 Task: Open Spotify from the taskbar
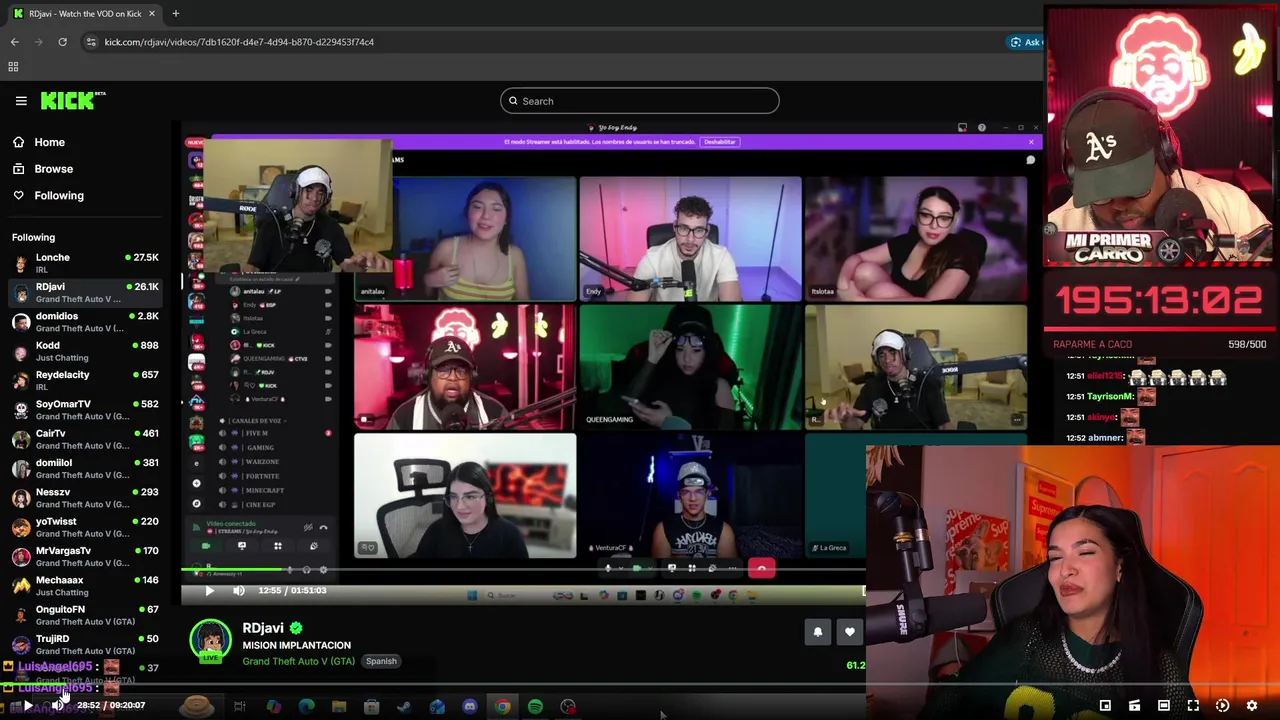pos(535,707)
